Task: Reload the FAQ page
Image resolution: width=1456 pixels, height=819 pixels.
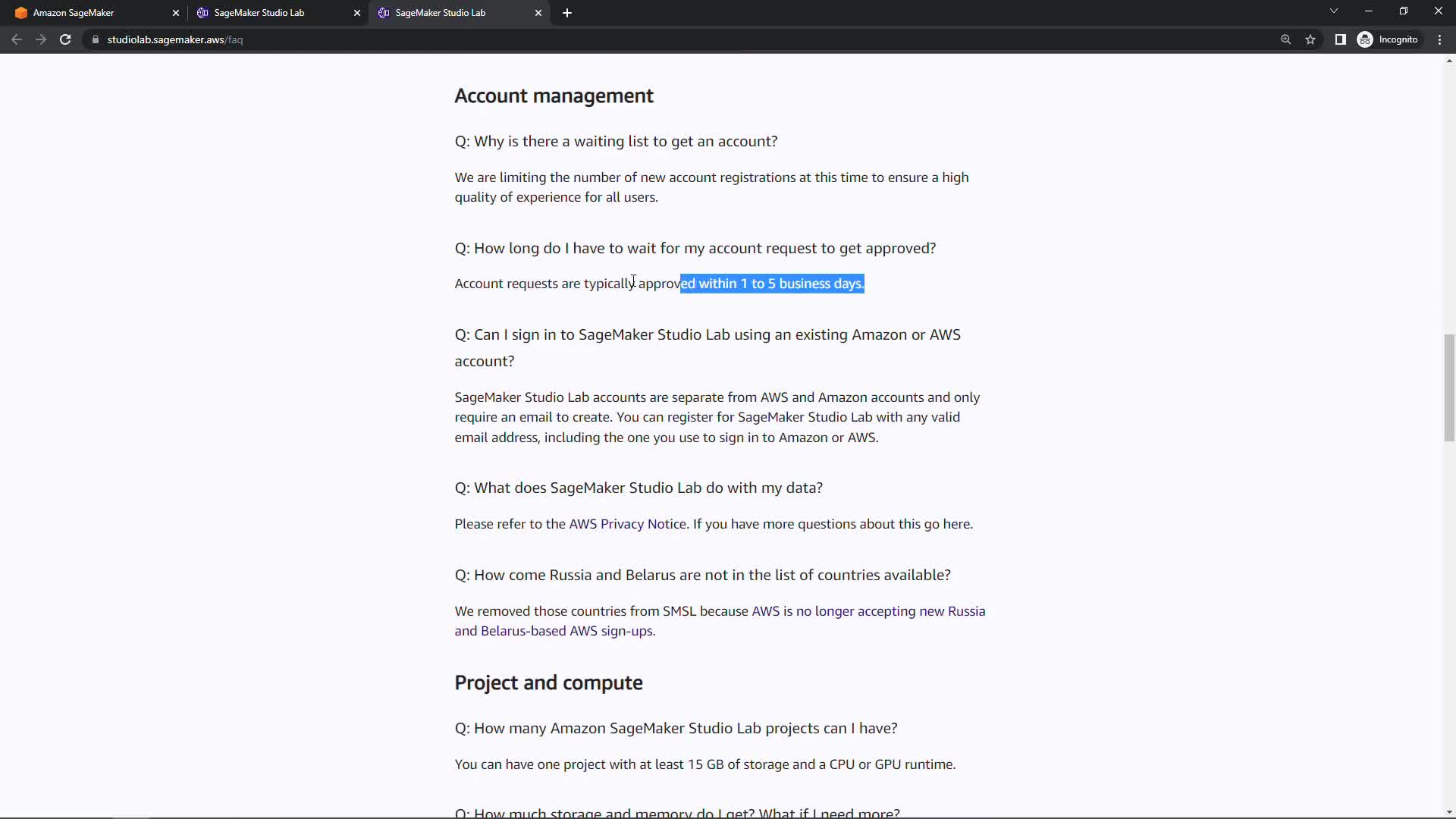Action: (65, 39)
